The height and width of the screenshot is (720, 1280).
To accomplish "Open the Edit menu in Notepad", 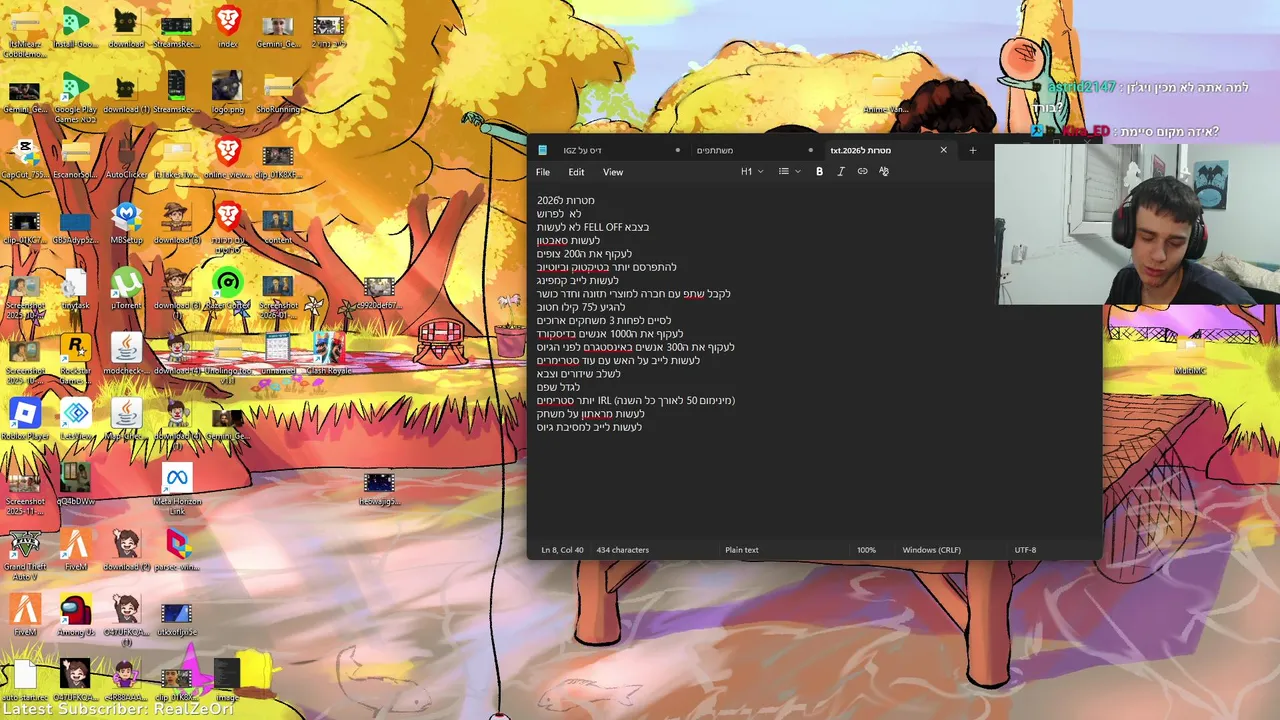I will point(576,172).
